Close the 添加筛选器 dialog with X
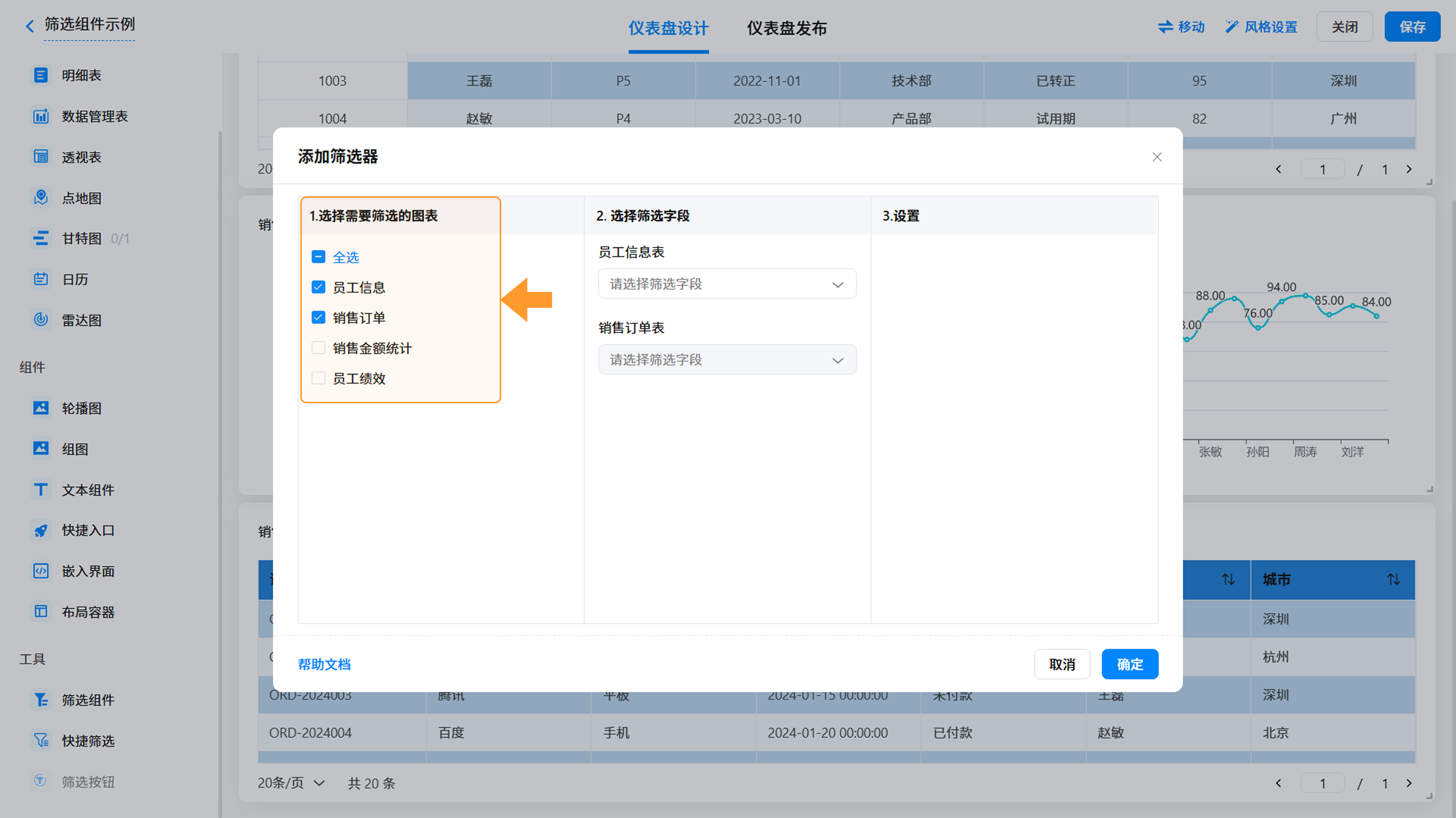The image size is (1456, 818). pyautogui.click(x=1157, y=157)
